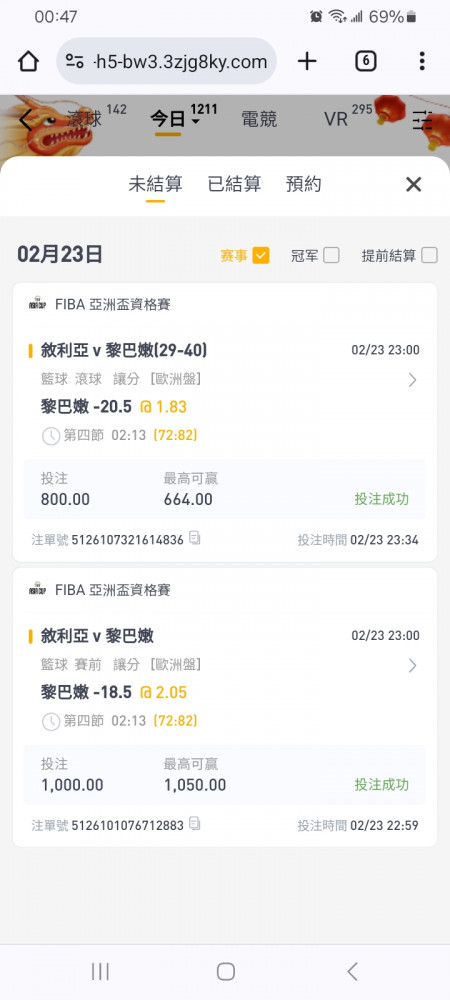
Task: Switch to the 預約 tab
Action: (303, 184)
